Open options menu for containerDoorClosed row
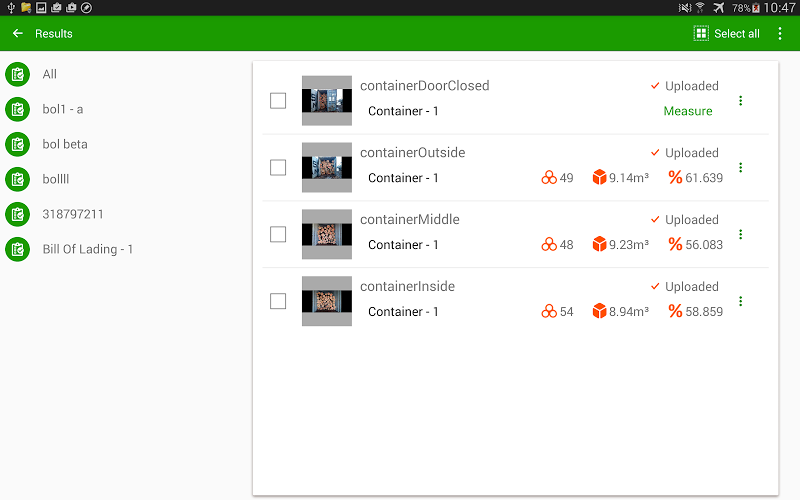800x500 pixels. [x=740, y=100]
